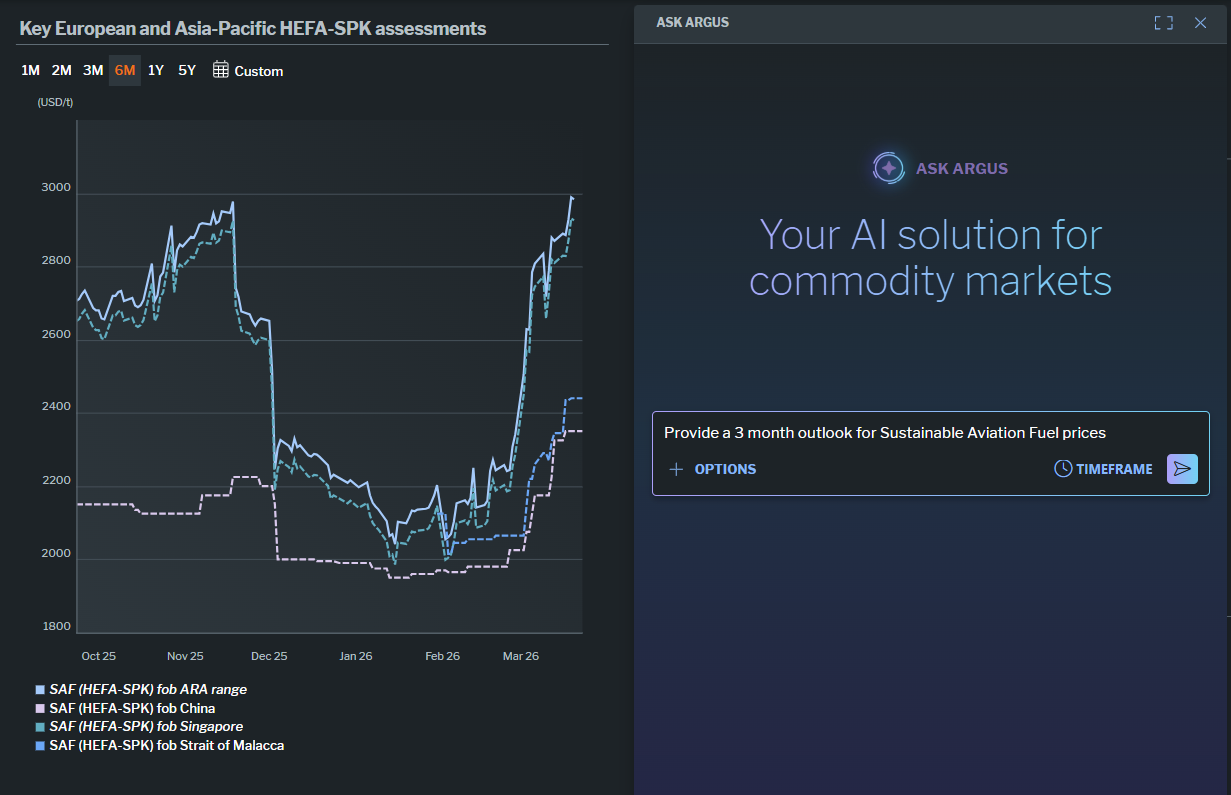Click the Strait of Malacca legend color swatch

point(40,745)
